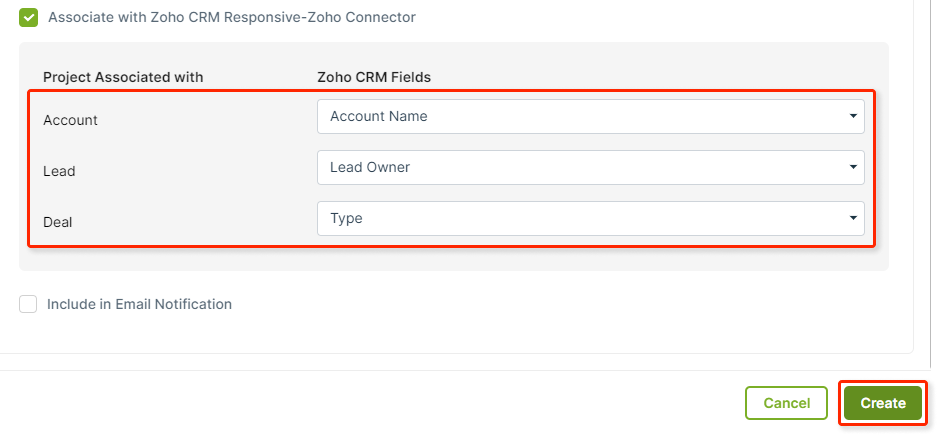Viewport: 937px width, 435px height.
Task: Uncheck Associate with Zoho CRM checkbox
Action: [x=28, y=17]
